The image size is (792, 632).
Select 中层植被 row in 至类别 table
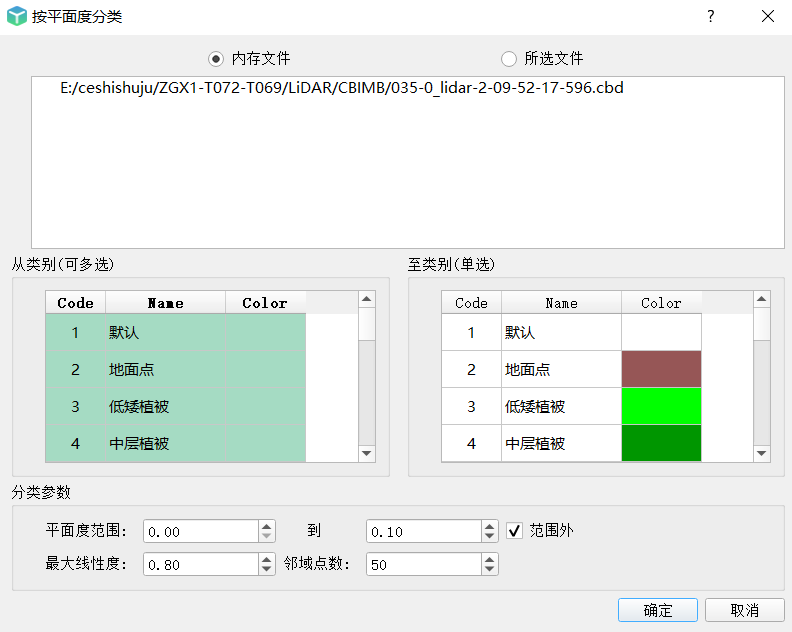[x=572, y=443]
